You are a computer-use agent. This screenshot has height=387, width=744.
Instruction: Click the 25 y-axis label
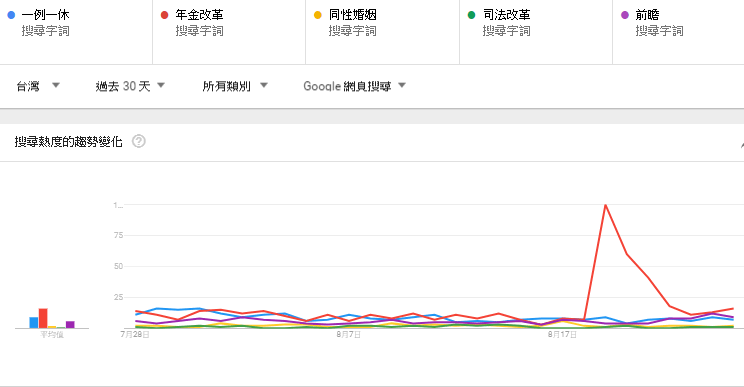(118, 297)
